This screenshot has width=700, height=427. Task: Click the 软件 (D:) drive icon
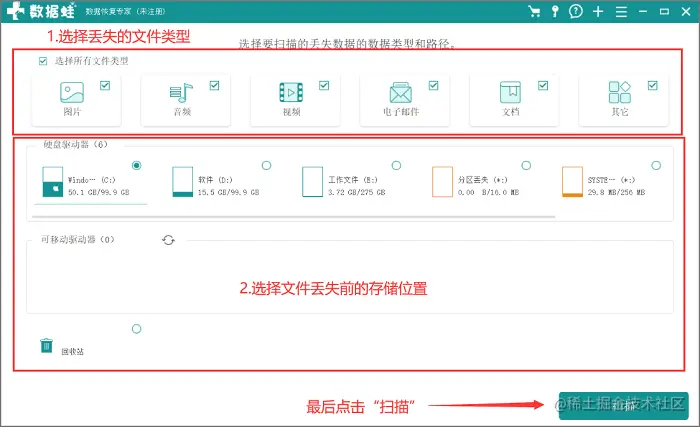[183, 182]
